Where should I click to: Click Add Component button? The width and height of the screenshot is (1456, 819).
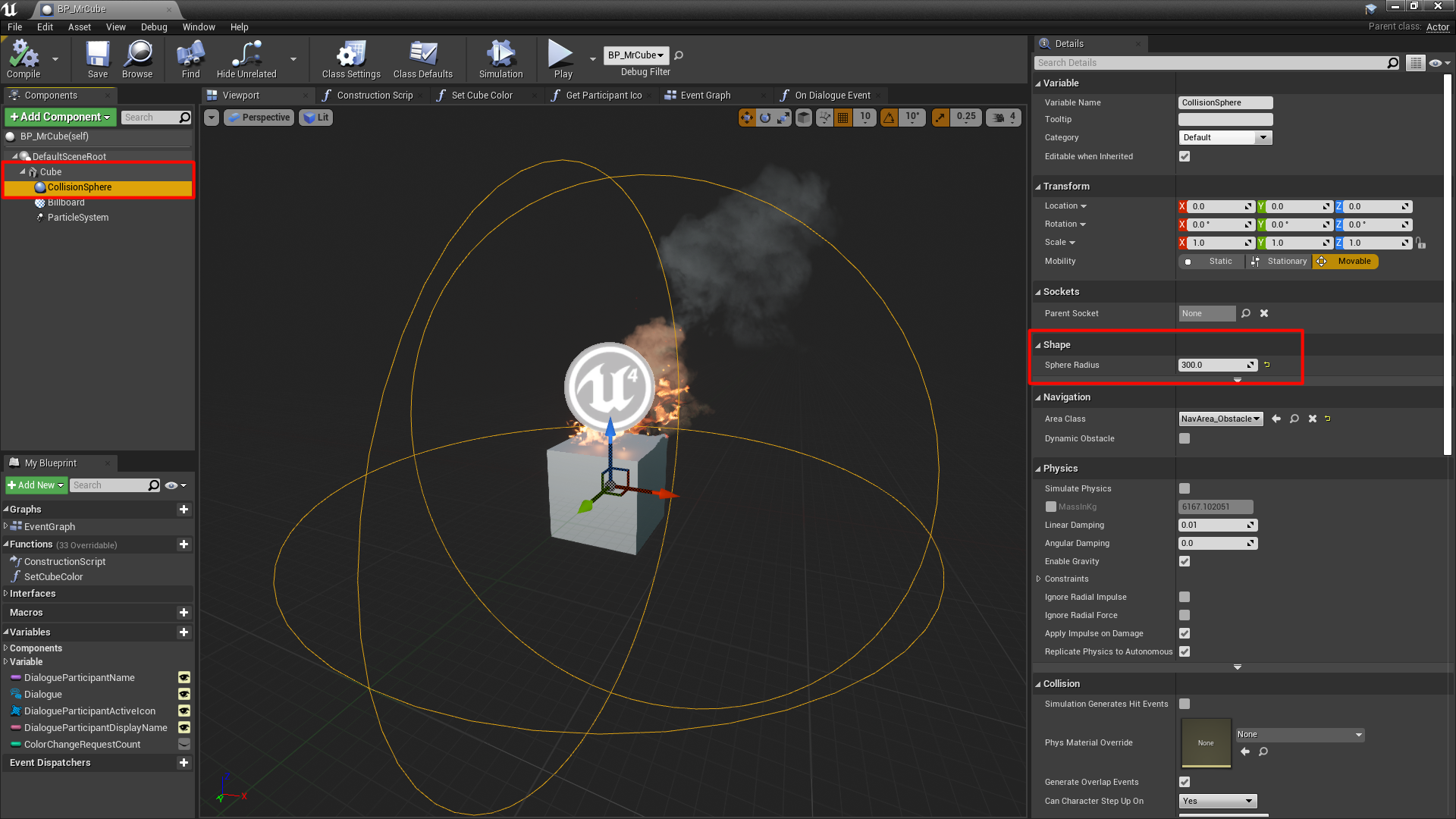pos(61,117)
